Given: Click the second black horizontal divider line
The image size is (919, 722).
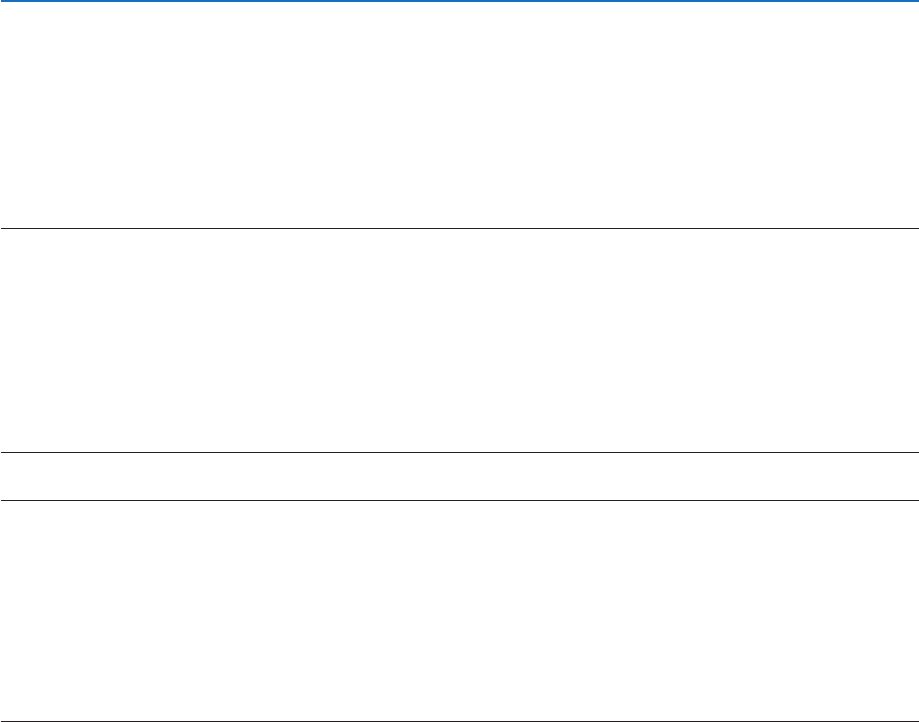Looking at the screenshot, I should (459, 453).
